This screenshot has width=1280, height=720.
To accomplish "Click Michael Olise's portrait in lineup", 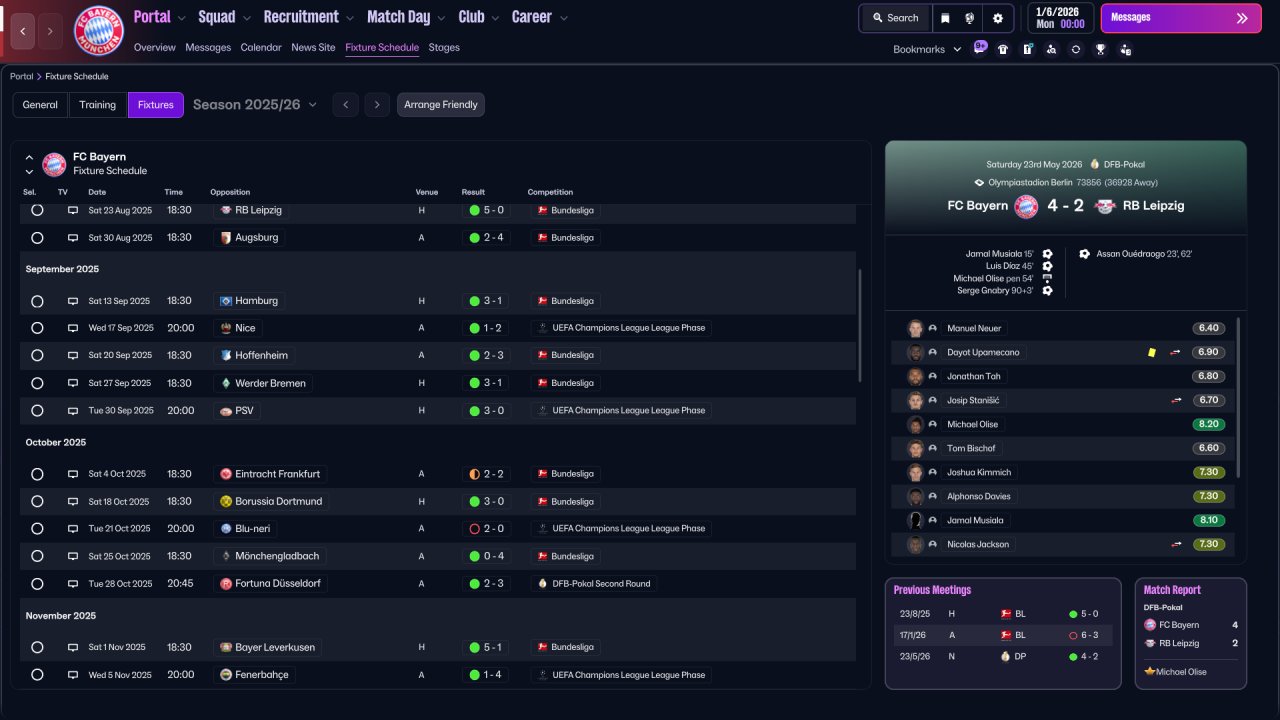I will pyautogui.click(x=915, y=425).
